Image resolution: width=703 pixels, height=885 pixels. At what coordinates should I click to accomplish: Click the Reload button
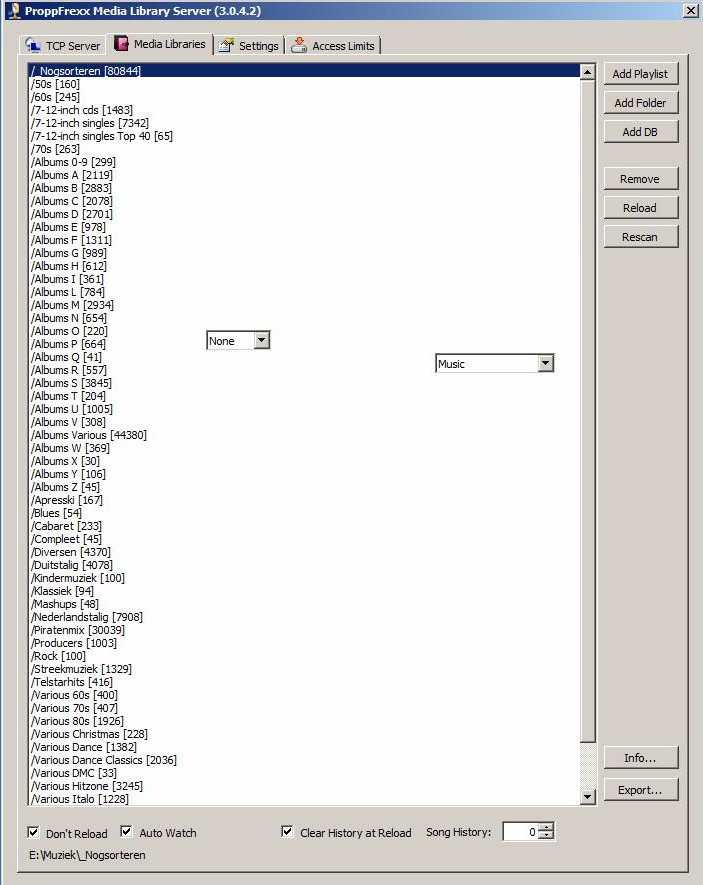[x=640, y=208]
